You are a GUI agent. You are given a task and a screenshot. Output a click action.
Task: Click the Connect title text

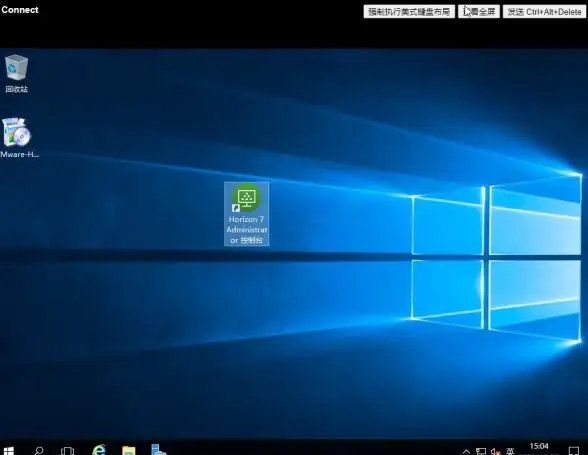tap(20, 10)
